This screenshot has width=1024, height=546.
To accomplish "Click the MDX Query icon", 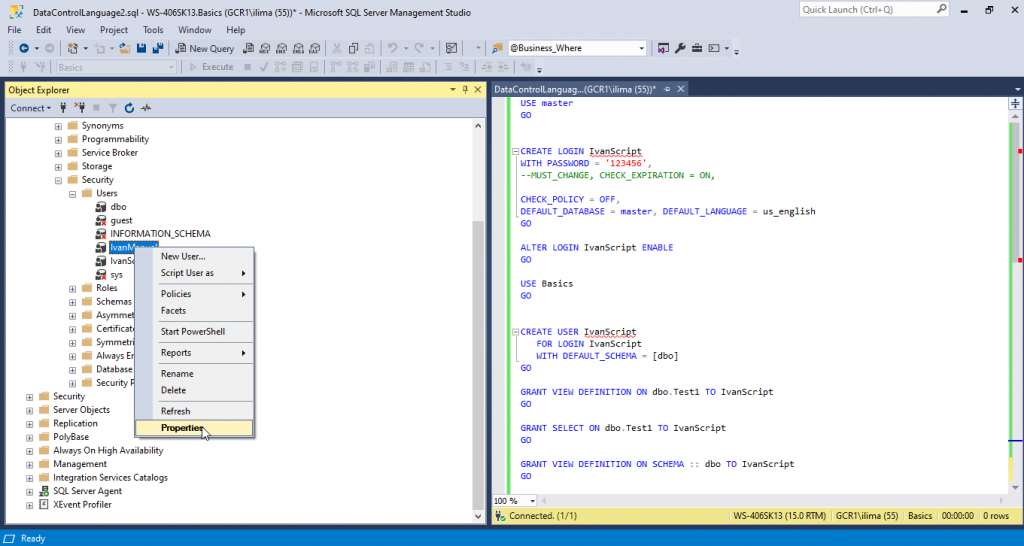I will pyautogui.click(x=264, y=48).
